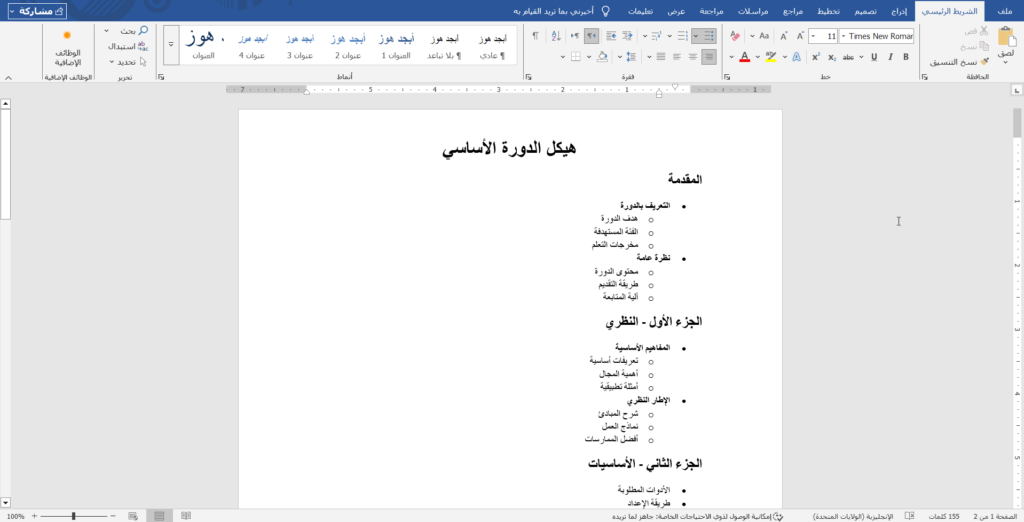This screenshot has width=1024, height=522.
Task: Click the font size box showing 11
Action: tap(823, 36)
